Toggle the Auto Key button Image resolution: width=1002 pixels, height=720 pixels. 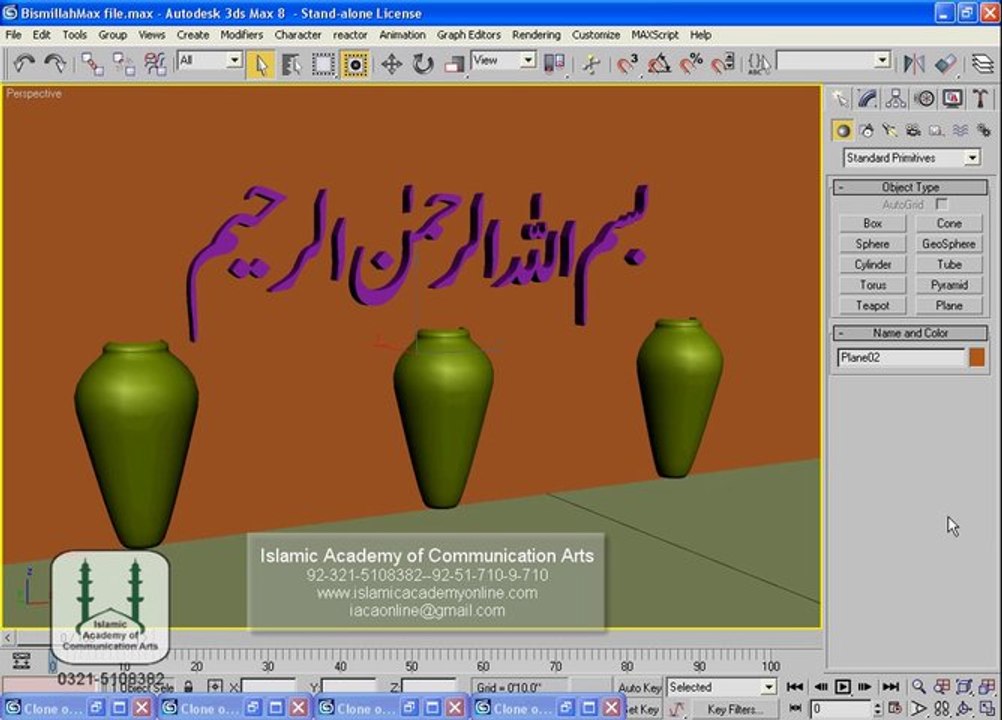639,687
